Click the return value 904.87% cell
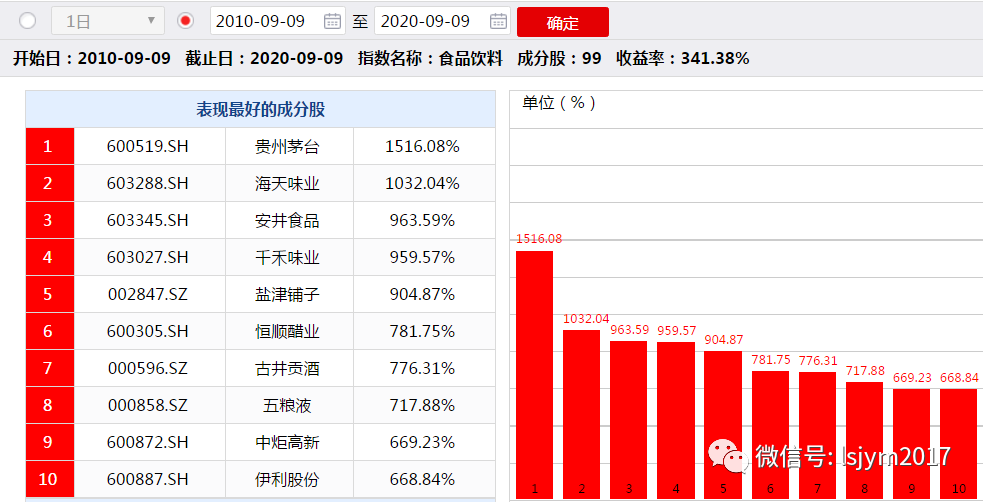The image size is (983, 502). pos(423,294)
